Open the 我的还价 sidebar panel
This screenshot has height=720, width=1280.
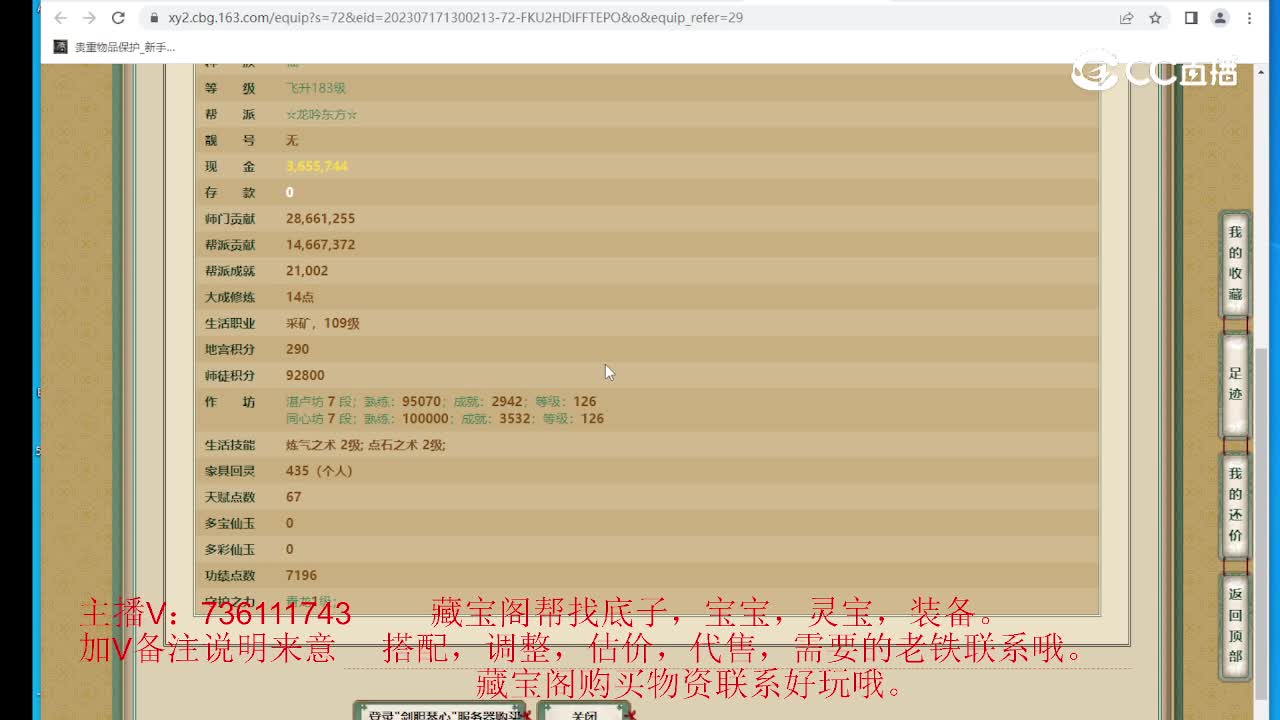(1234, 505)
